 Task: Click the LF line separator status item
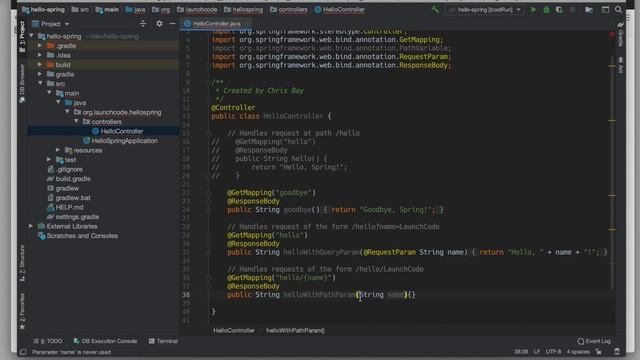pyautogui.click(x=537, y=352)
